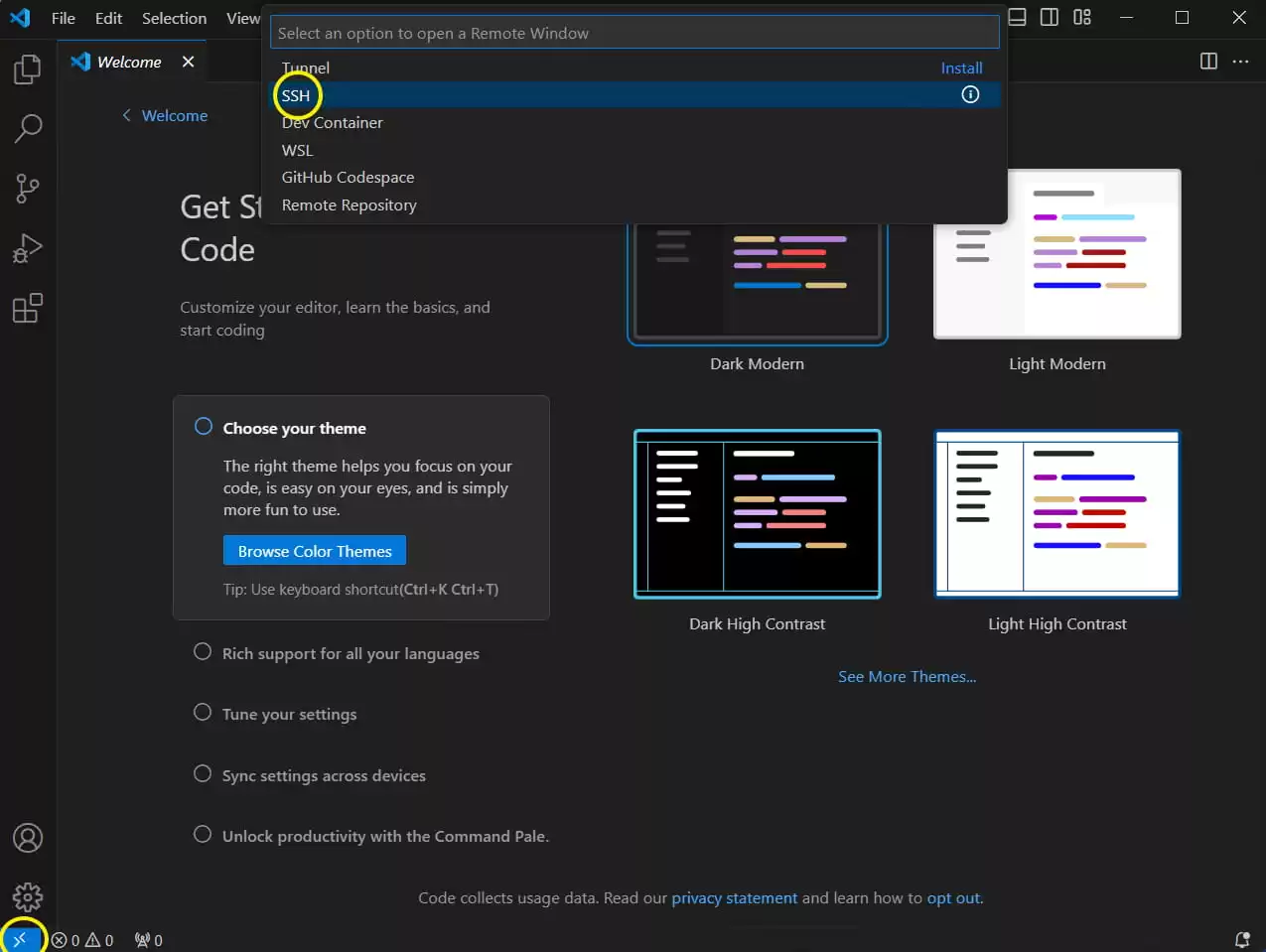Click the remote window status bar icon
The image size is (1266, 952).
tap(20, 939)
